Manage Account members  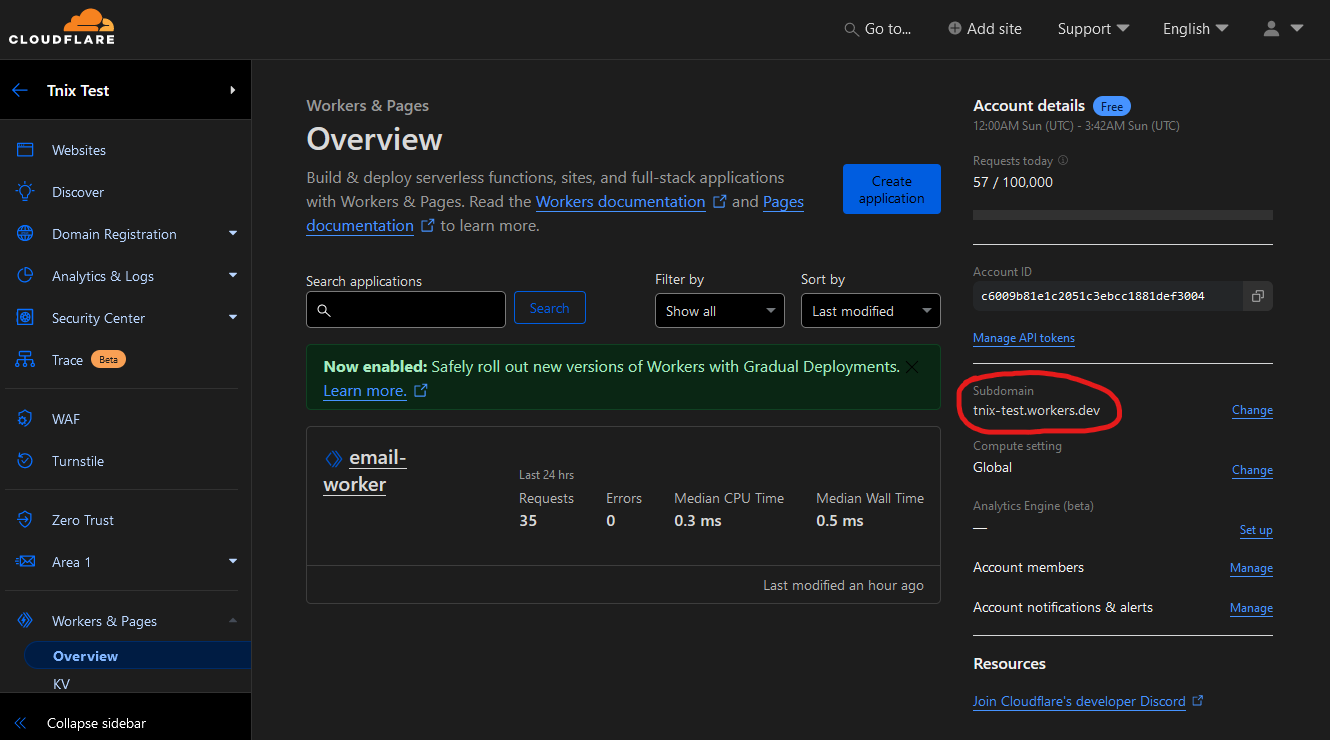pyautogui.click(x=1251, y=568)
